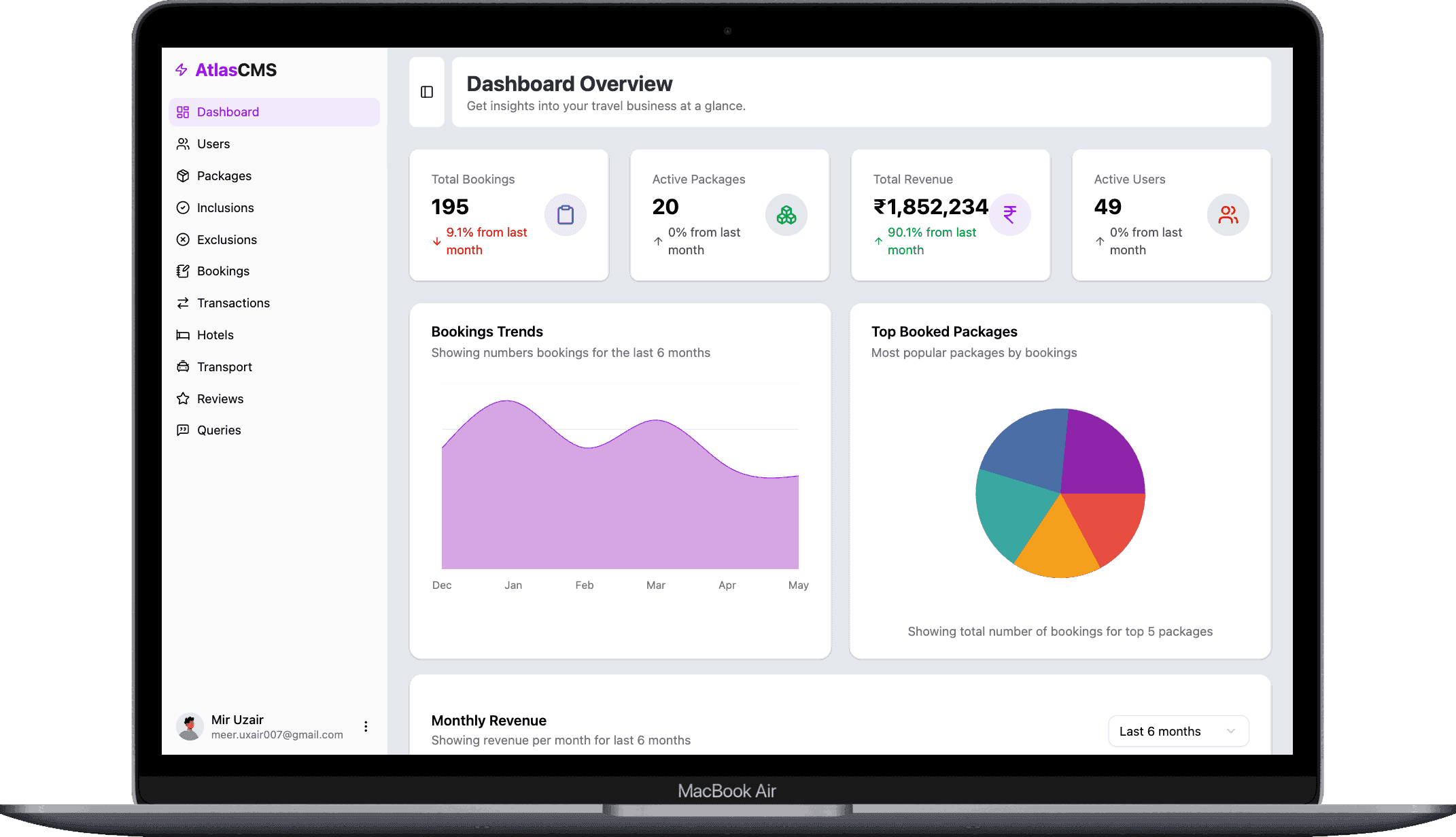Image resolution: width=1456 pixels, height=837 pixels.
Task: Click the Active Users badge icon
Action: pos(1228,215)
